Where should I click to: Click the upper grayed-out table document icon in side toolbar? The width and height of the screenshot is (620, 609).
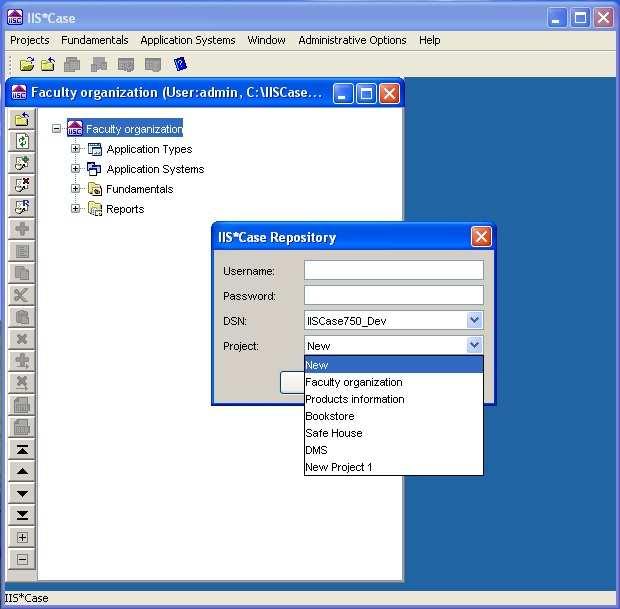pos(22,405)
